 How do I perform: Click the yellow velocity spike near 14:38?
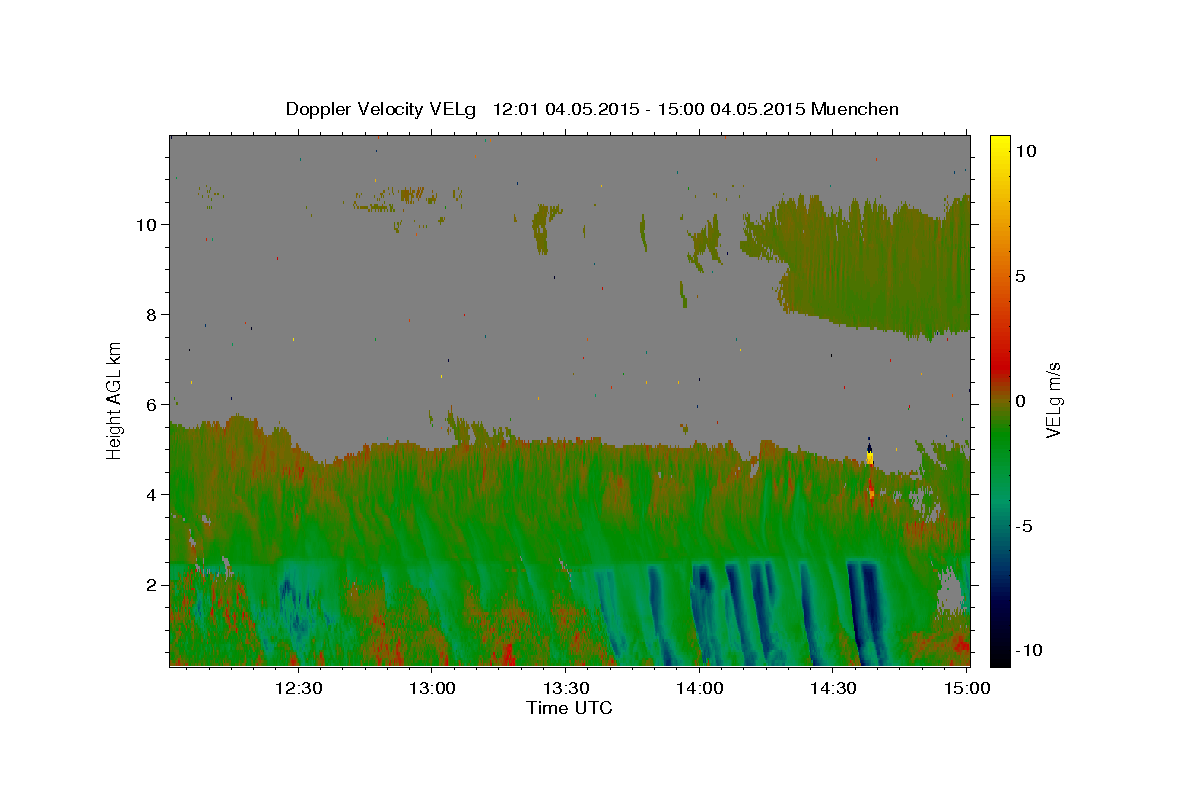coord(870,457)
